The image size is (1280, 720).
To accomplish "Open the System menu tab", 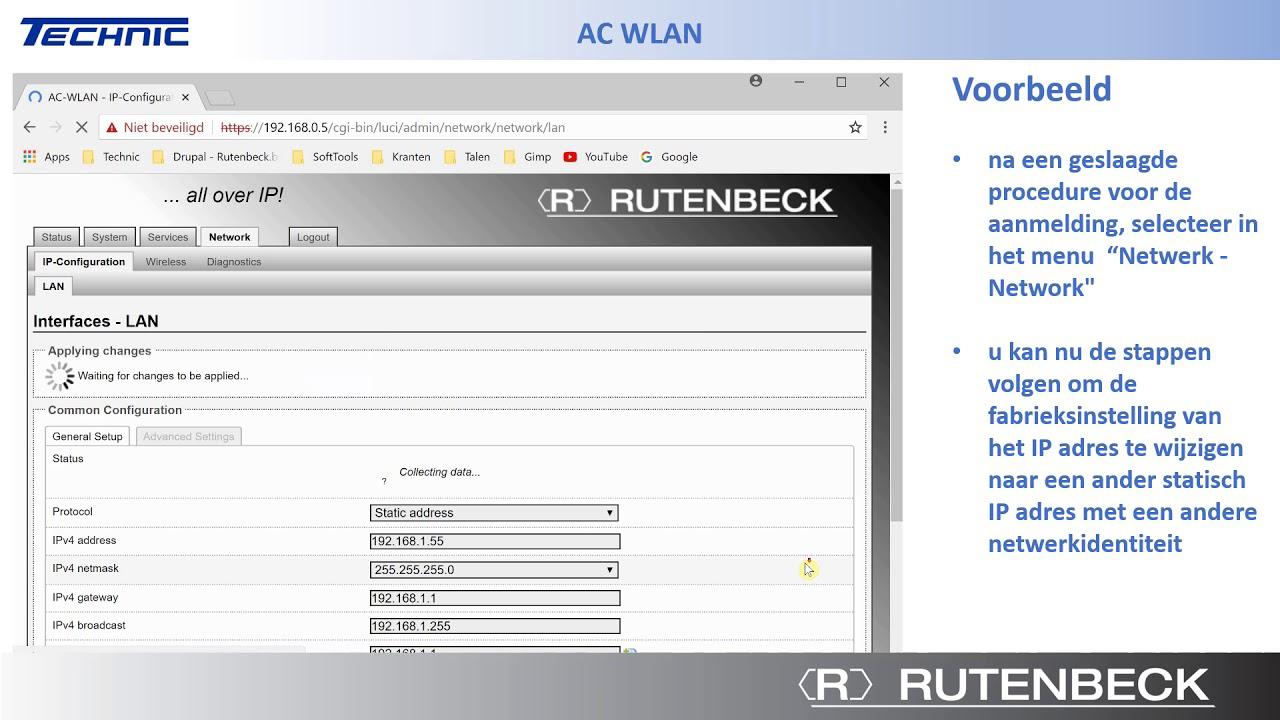I will point(109,237).
